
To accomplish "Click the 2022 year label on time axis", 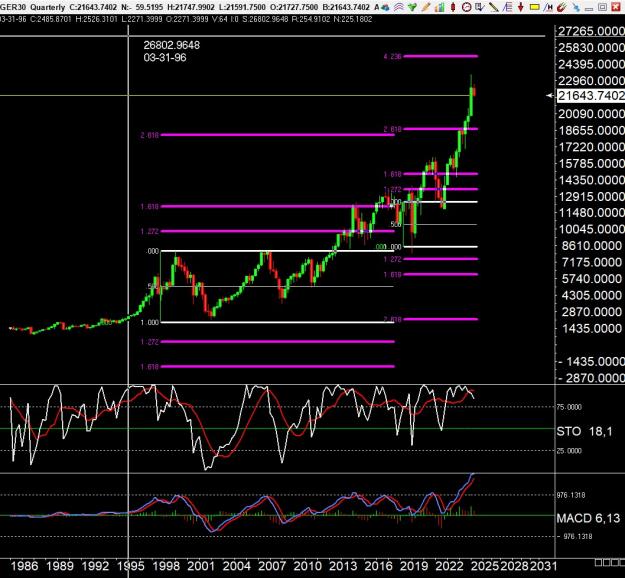I will point(449,566).
